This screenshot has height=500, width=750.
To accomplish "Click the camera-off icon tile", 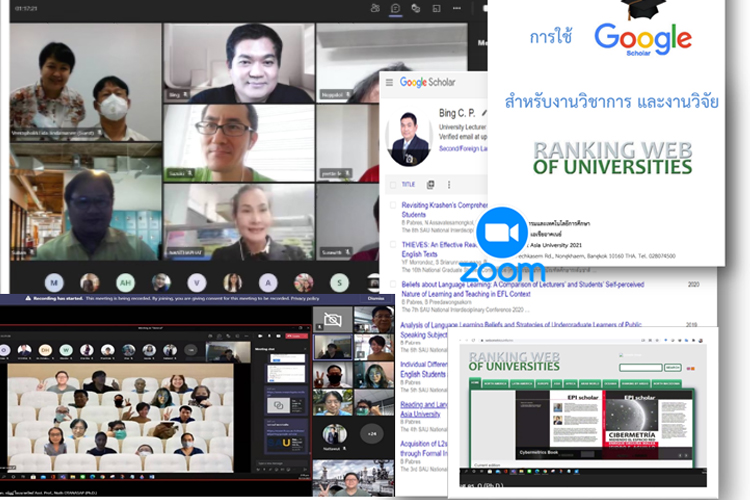I will (332, 319).
